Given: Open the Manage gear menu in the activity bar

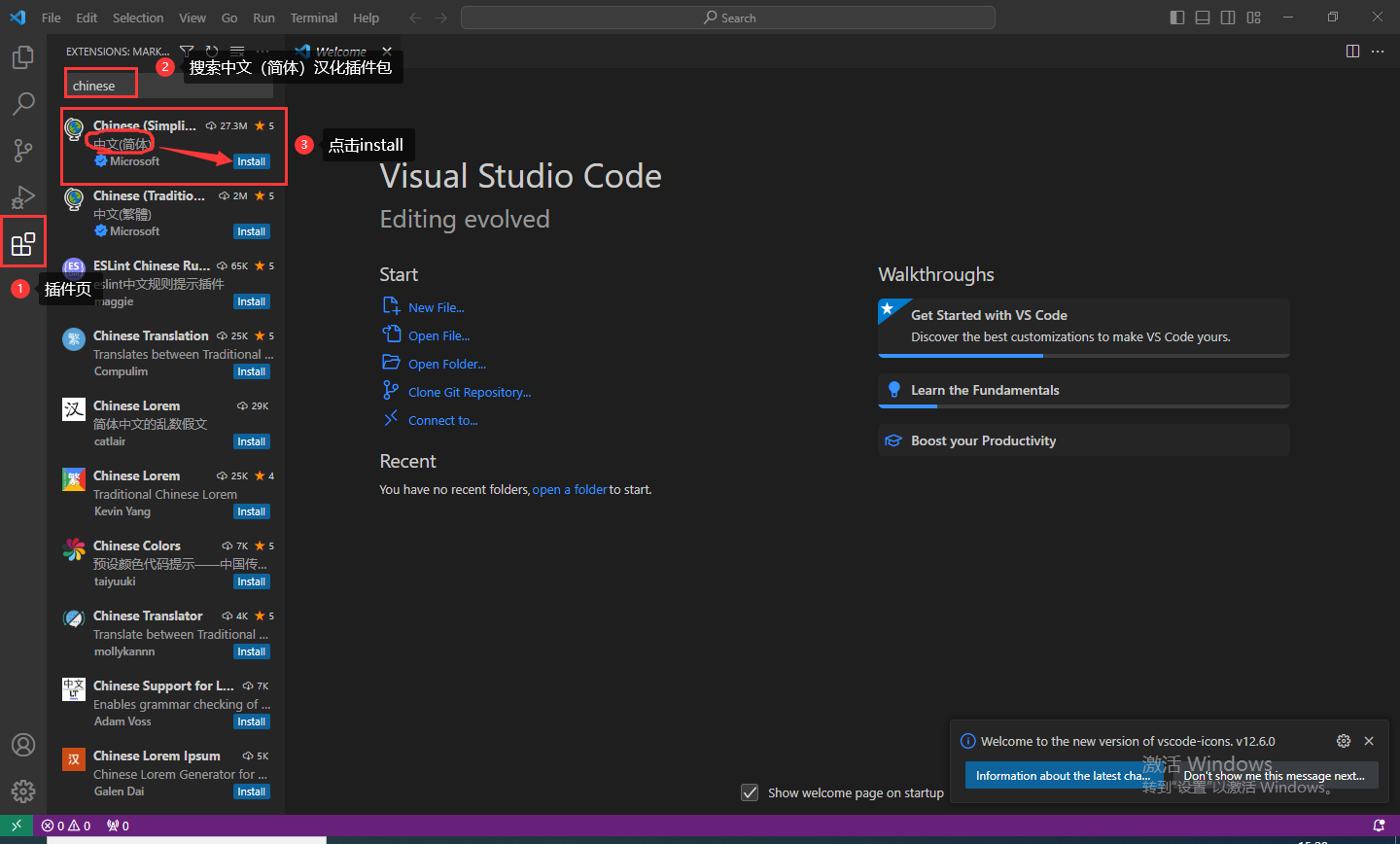Looking at the screenshot, I should (x=23, y=791).
